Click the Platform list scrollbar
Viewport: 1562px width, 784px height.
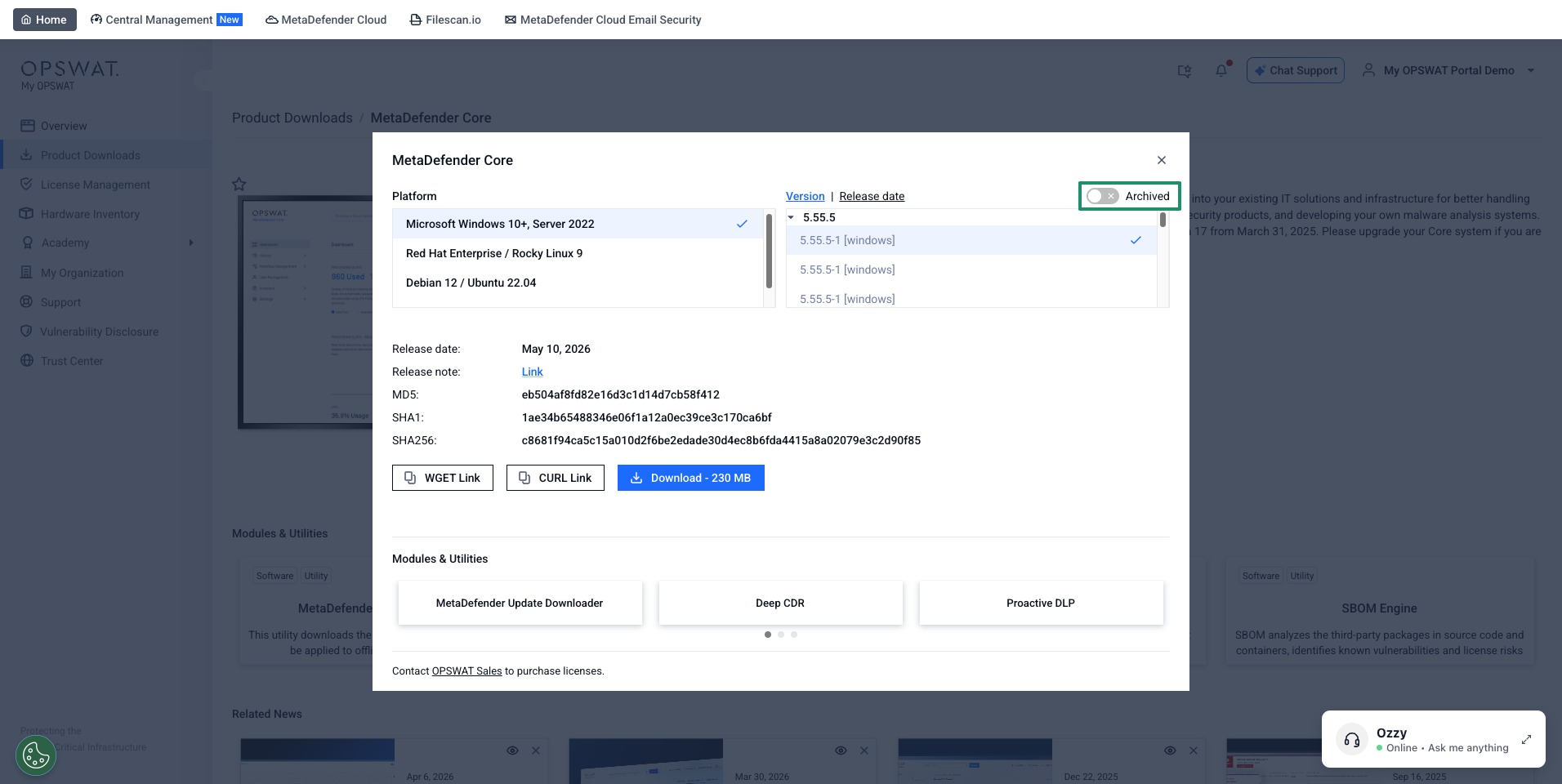769,251
